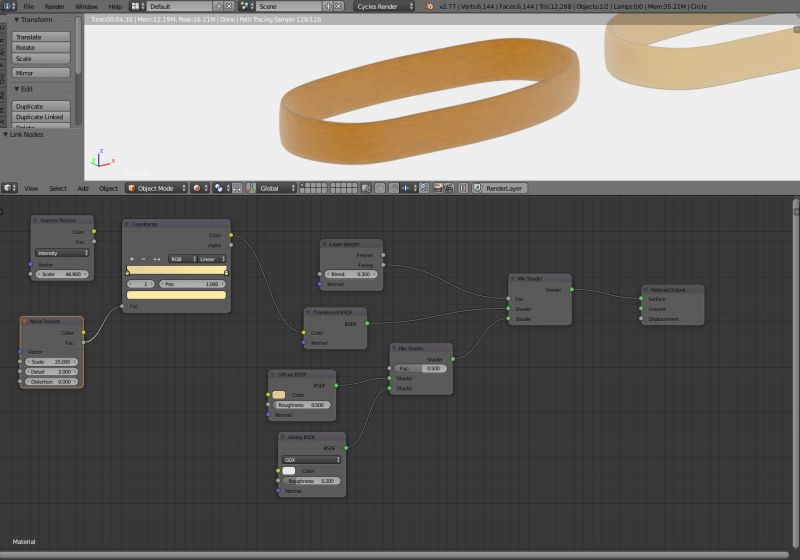Image resolution: width=800 pixels, height=560 pixels.
Task: Open the Voronoi Texture Intensity dropdown
Action: (x=62, y=253)
